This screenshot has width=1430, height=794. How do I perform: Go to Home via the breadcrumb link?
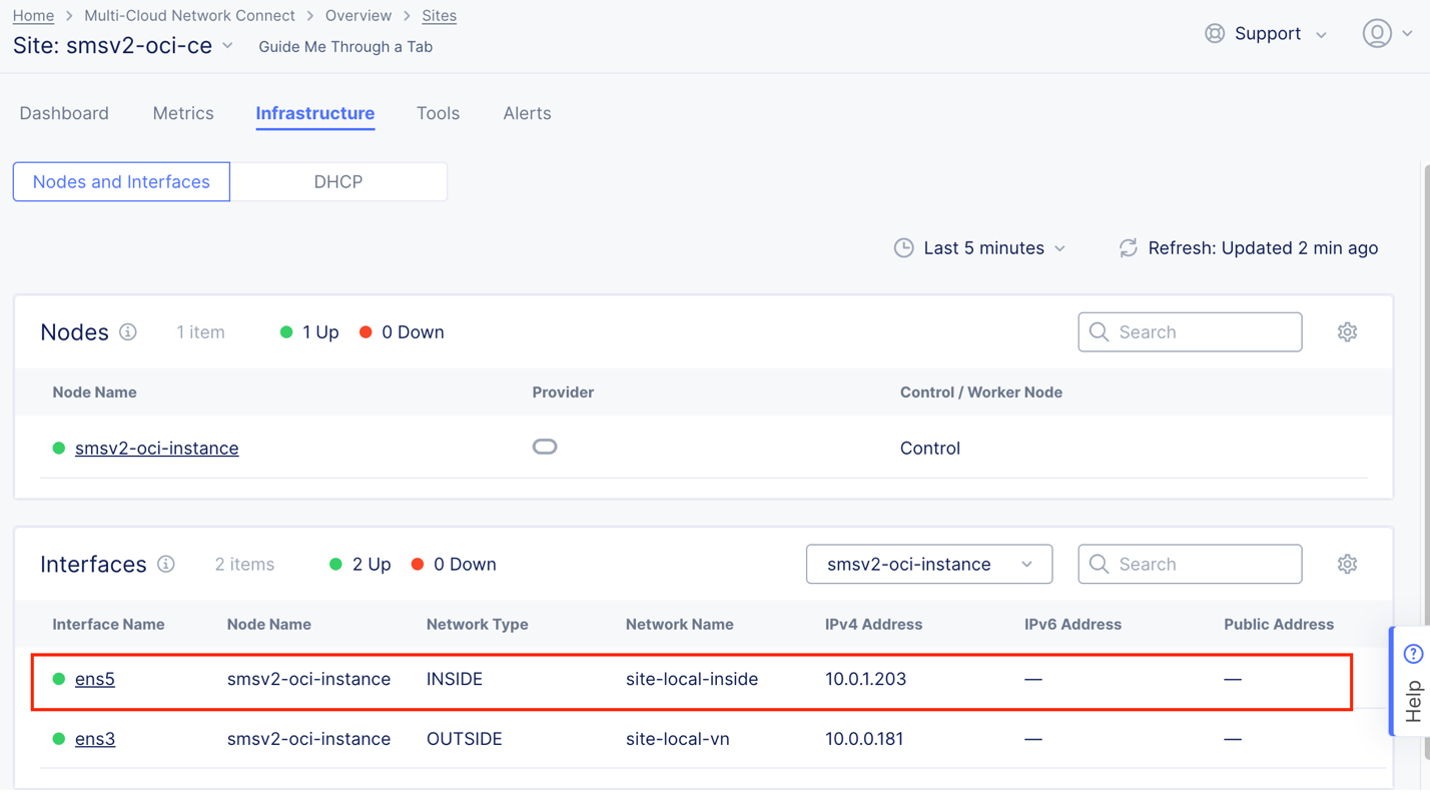click(33, 15)
